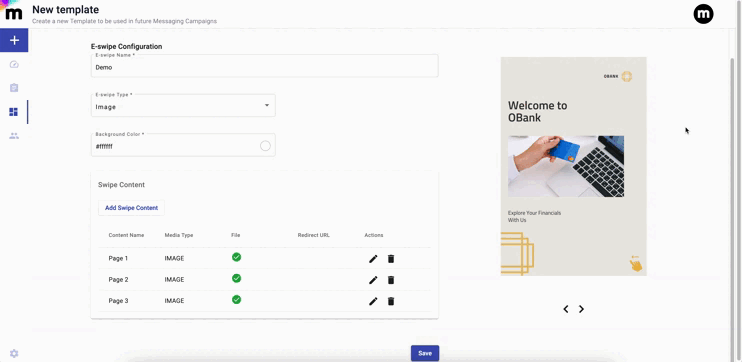Click IMAGE media type in Page 1 row

tap(175, 258)
